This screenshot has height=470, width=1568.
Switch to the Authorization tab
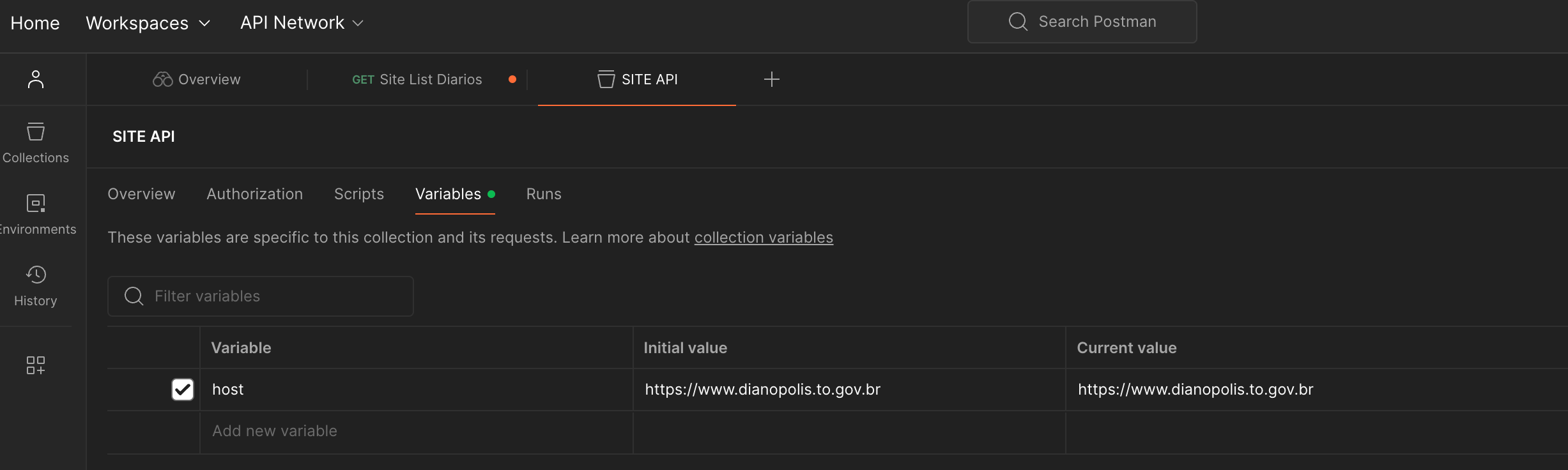254,194
